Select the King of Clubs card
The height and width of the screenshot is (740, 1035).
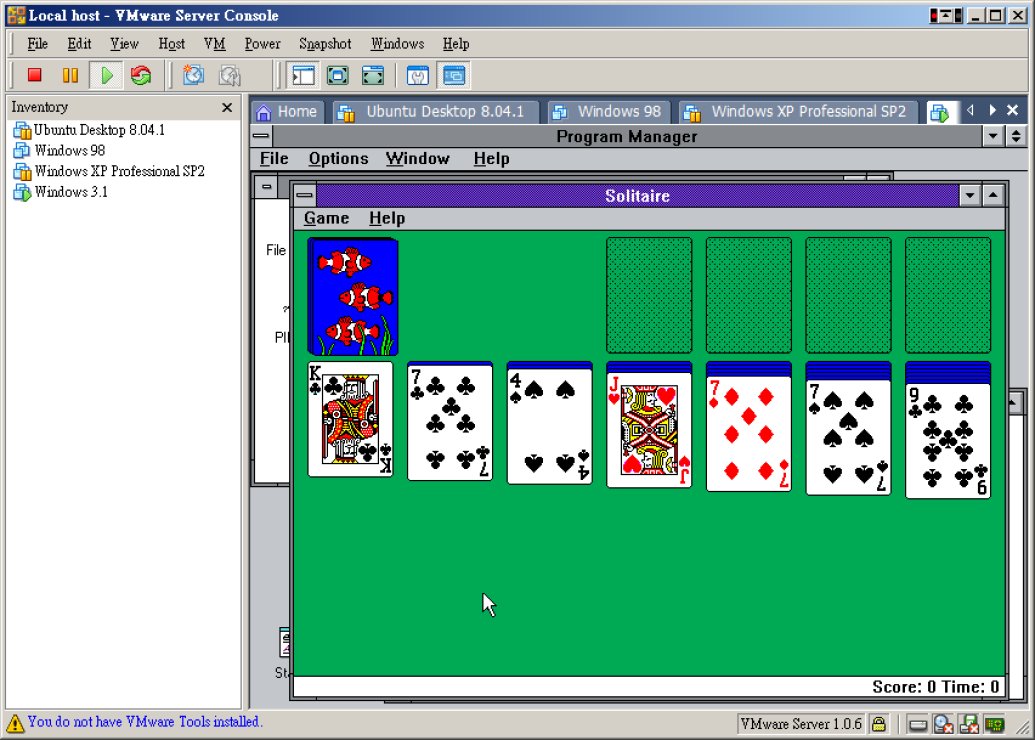point(349,420)
